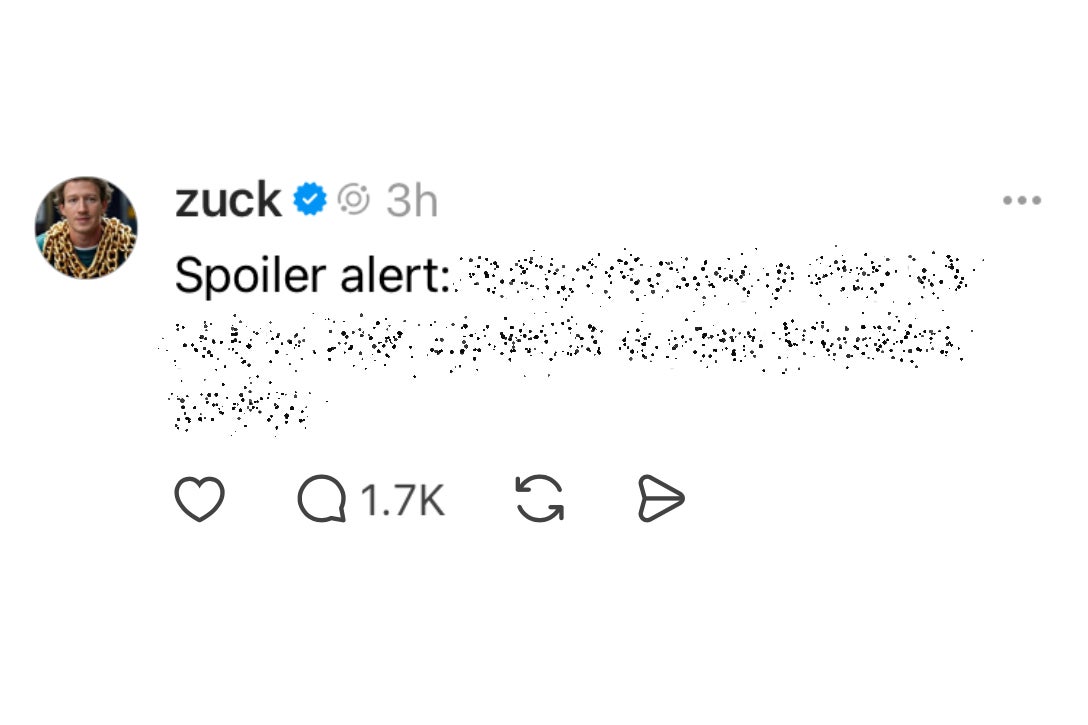Open zuck's profile picture avatar
1088x725 pixels.
click(86, 228)
